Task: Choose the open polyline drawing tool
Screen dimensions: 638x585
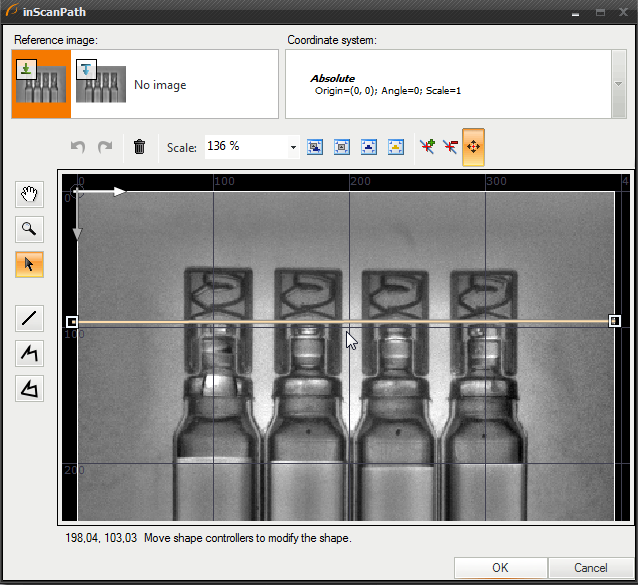Action: 29,353
